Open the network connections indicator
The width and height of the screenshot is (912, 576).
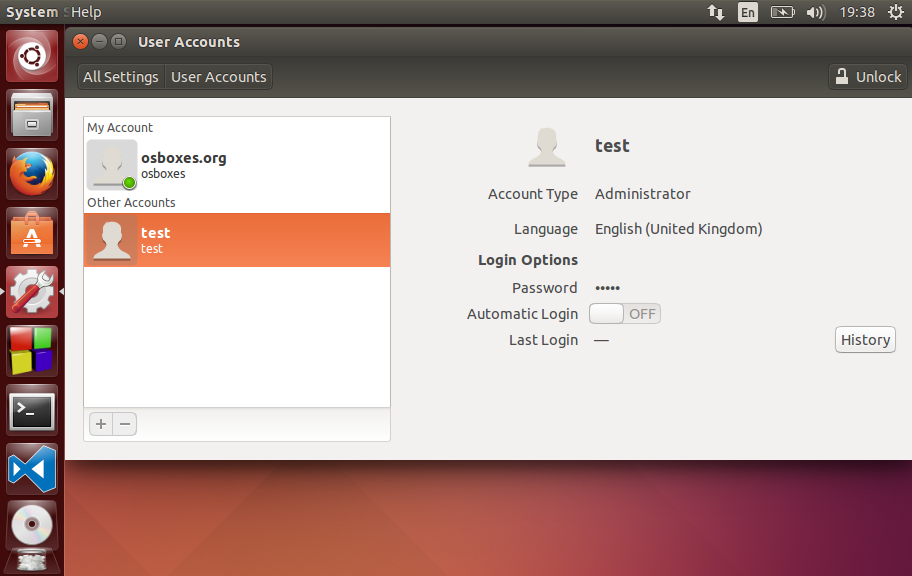pyautogui.click(x=715, y=12)
